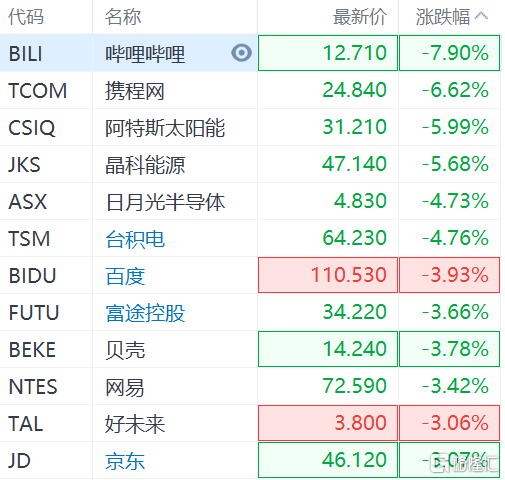
Task: Click BEKE highlighted change -3.78%
Action: point(449,349)
